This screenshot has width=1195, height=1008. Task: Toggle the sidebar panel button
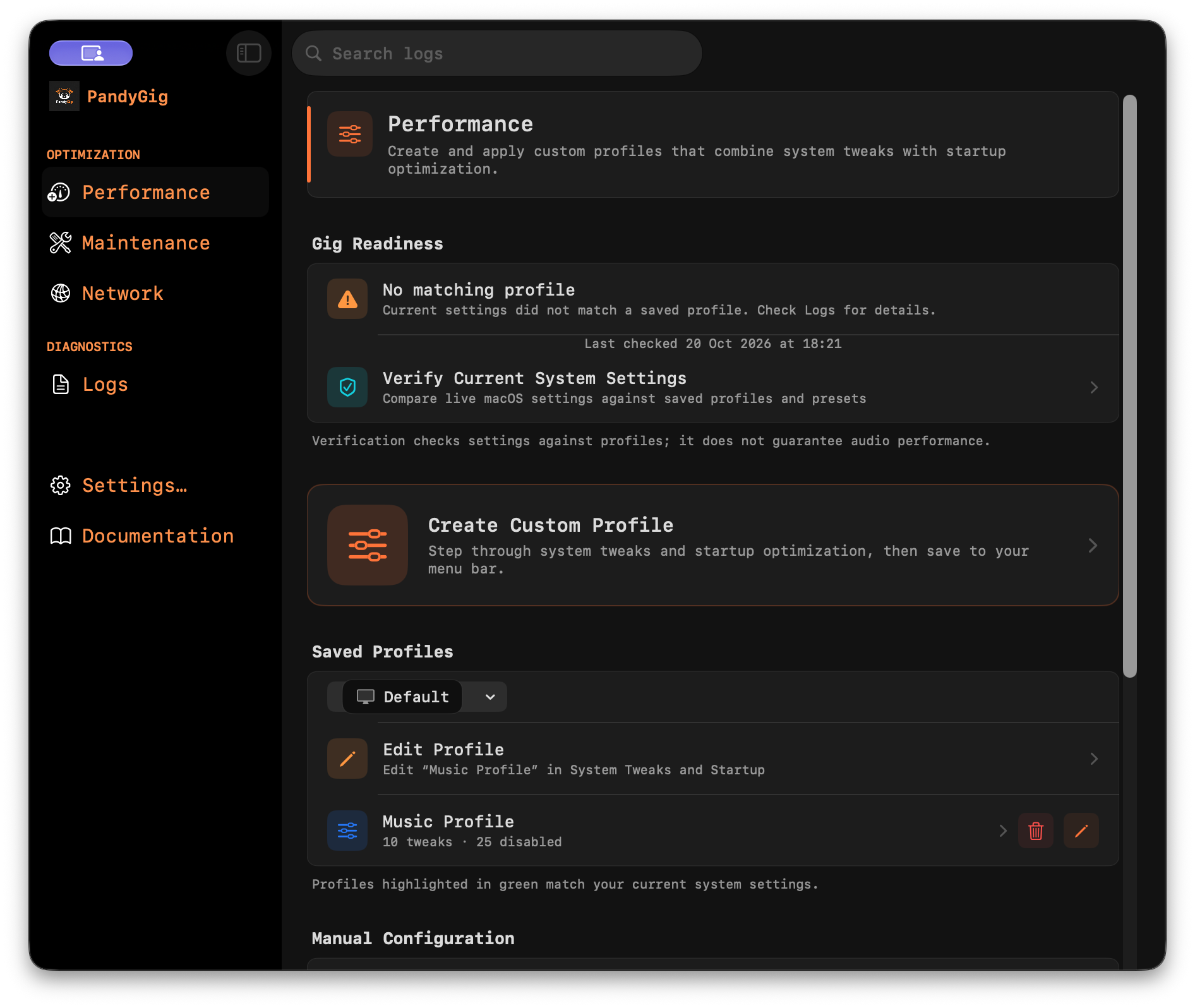249,53
